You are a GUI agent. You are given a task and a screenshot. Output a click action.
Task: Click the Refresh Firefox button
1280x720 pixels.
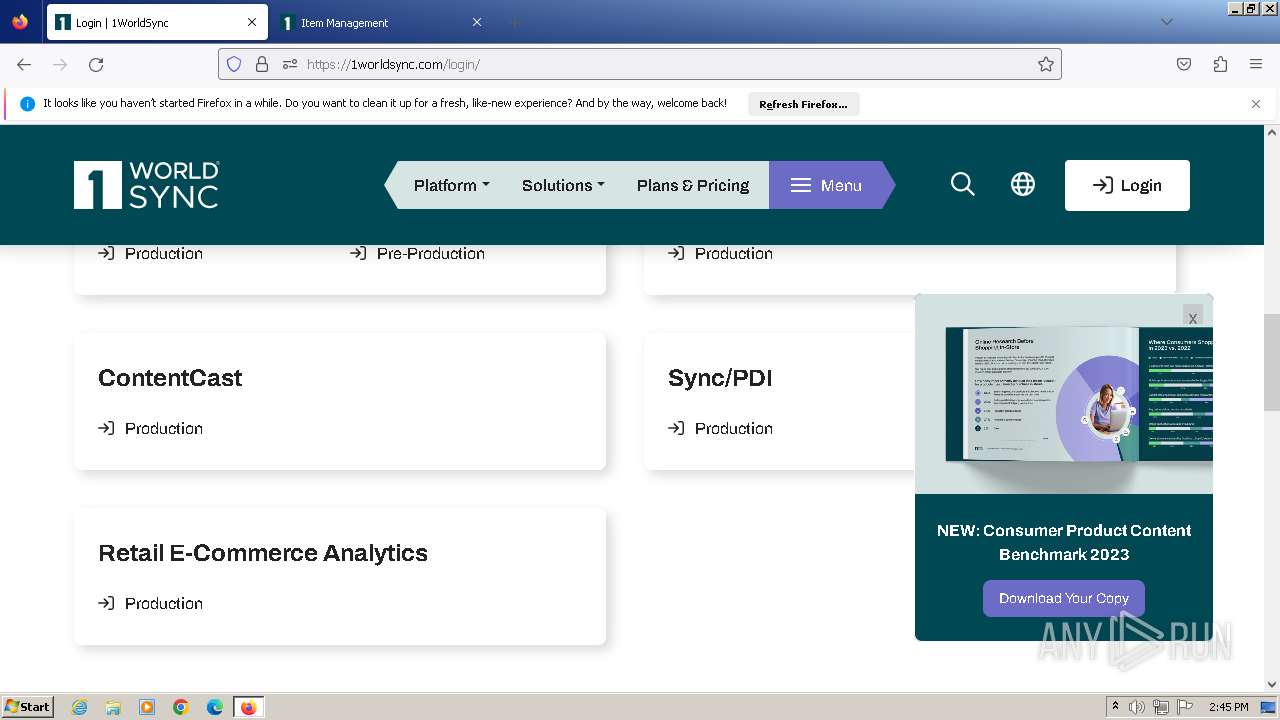(x=803, y=104)
